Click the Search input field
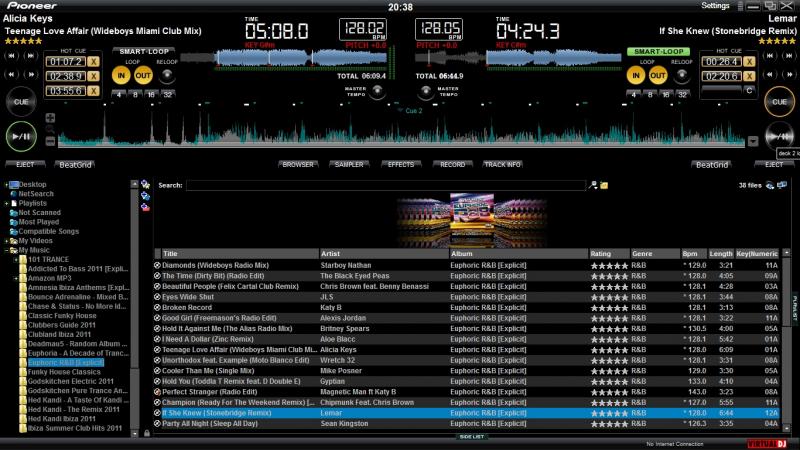The width and height of the screenshot is (800, 450). pos(386,185)
